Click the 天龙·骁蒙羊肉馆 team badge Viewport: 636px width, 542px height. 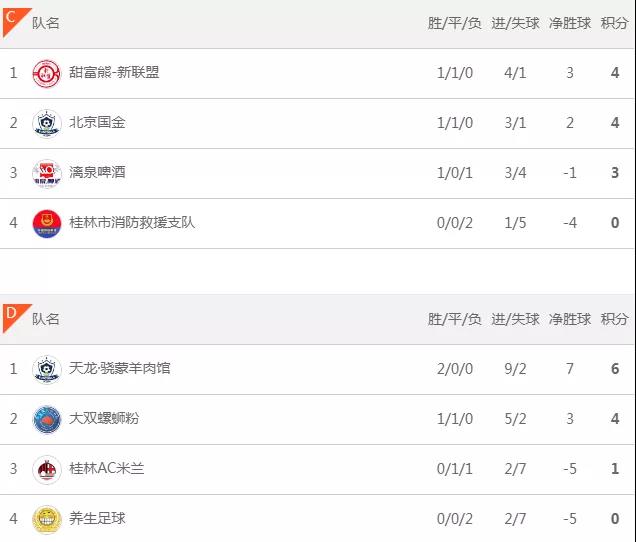point(47,370)
